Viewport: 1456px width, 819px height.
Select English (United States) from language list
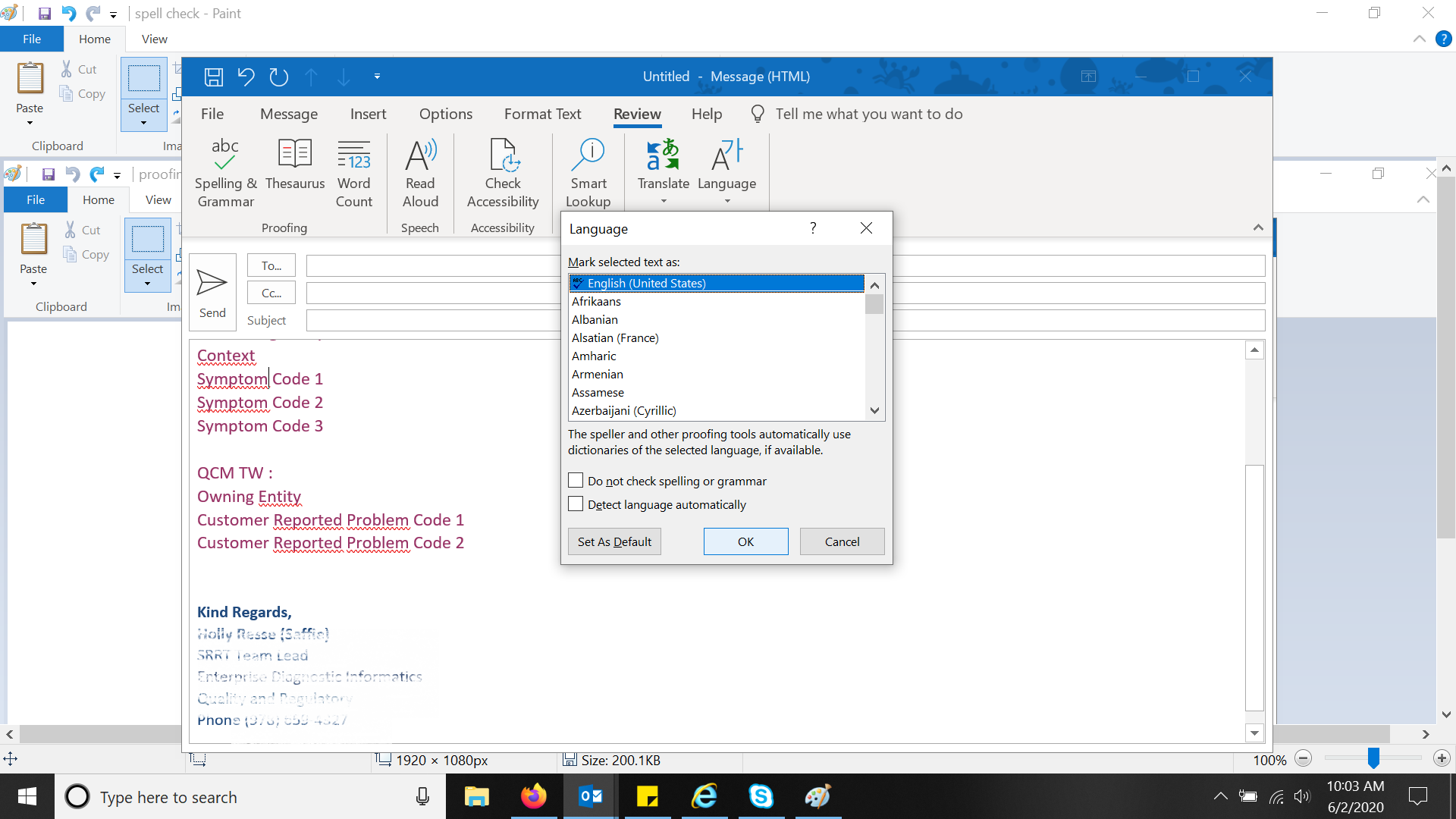pos(714,282)
